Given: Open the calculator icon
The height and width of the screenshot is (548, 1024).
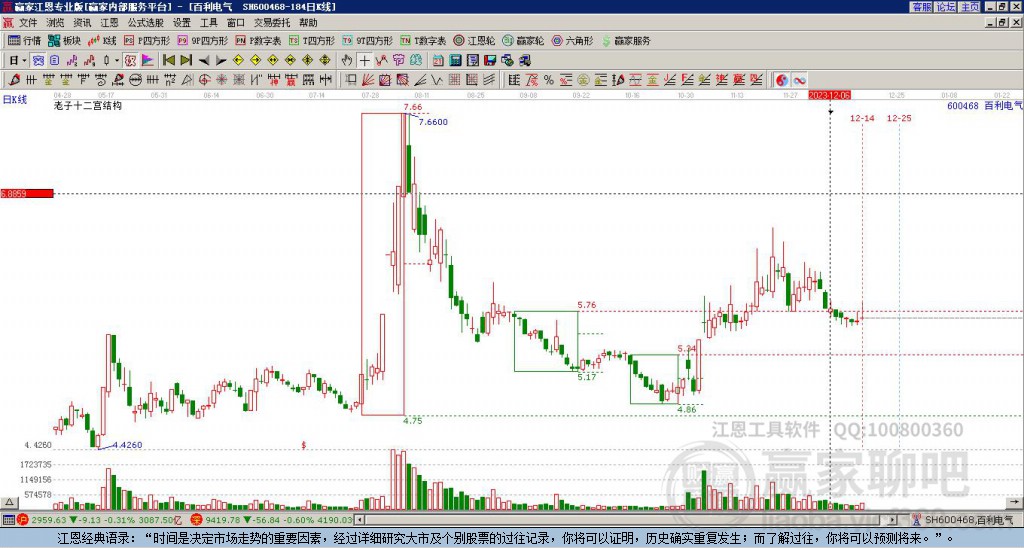Looking at the screenshot, I should [455, 60].
